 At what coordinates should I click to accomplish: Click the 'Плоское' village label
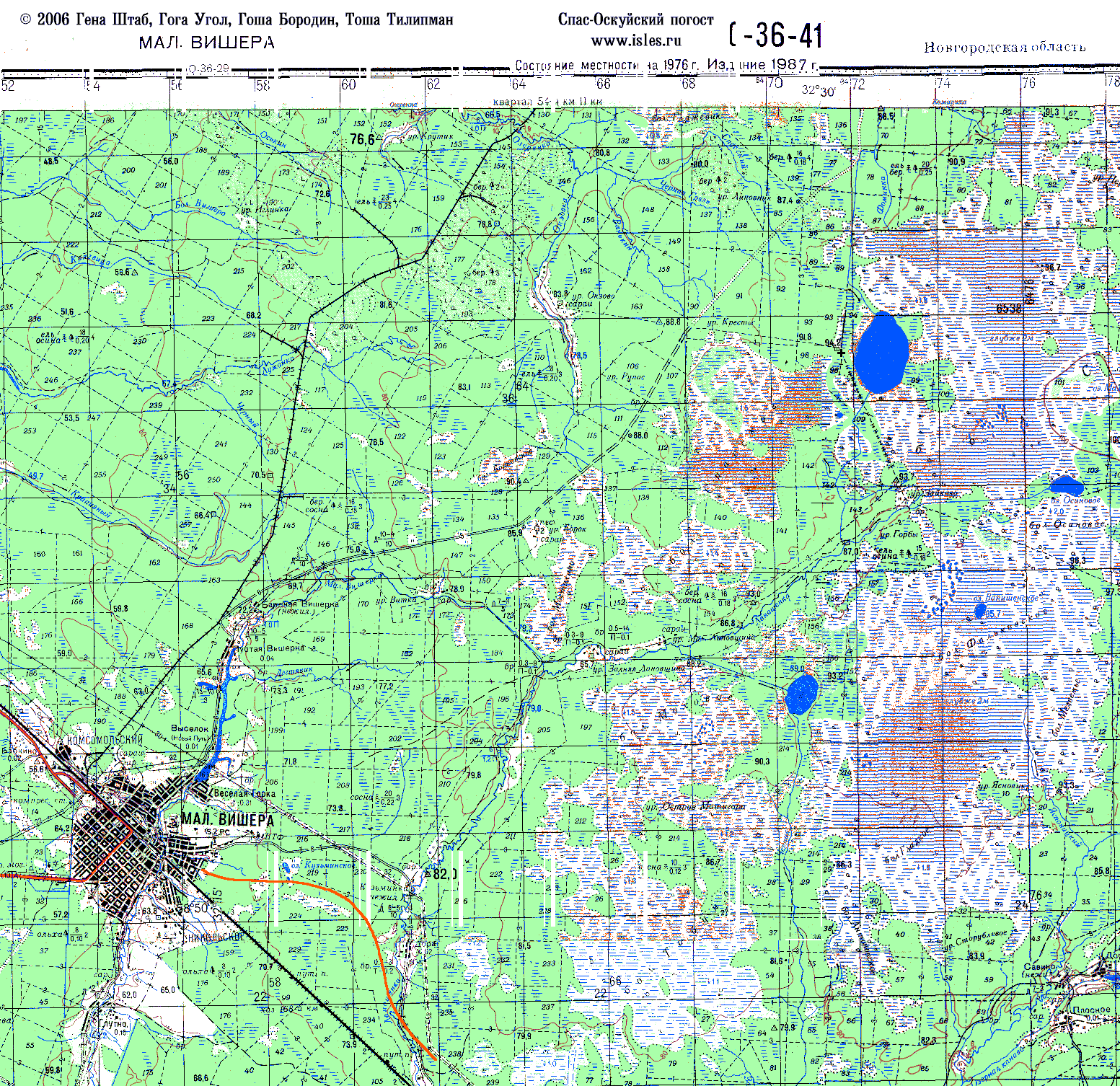(1091, 1010)
